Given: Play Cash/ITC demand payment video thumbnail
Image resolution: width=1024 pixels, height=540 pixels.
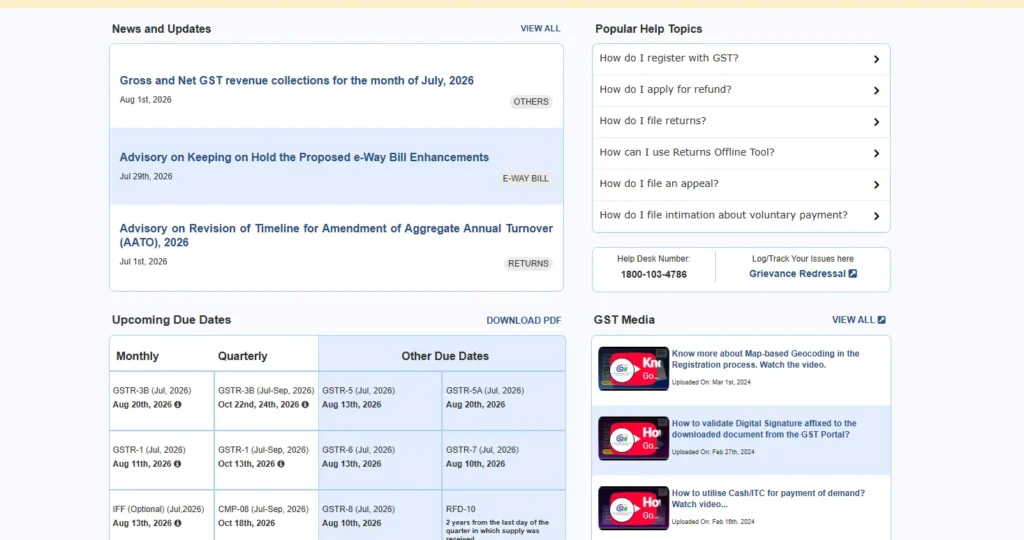Looking at the screenshot, I should [x=633, y=508].
